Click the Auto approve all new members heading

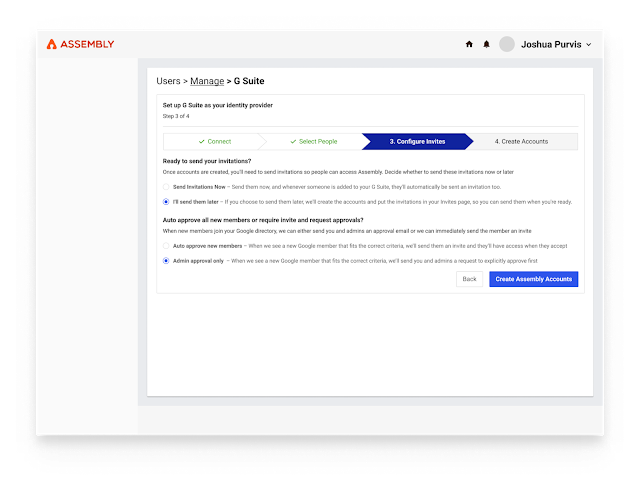[263, 220]
